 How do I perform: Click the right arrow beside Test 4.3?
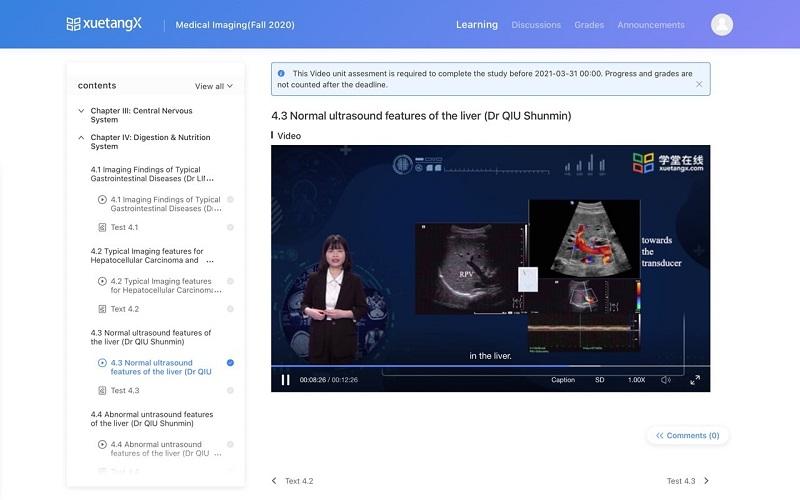(706, 481)
